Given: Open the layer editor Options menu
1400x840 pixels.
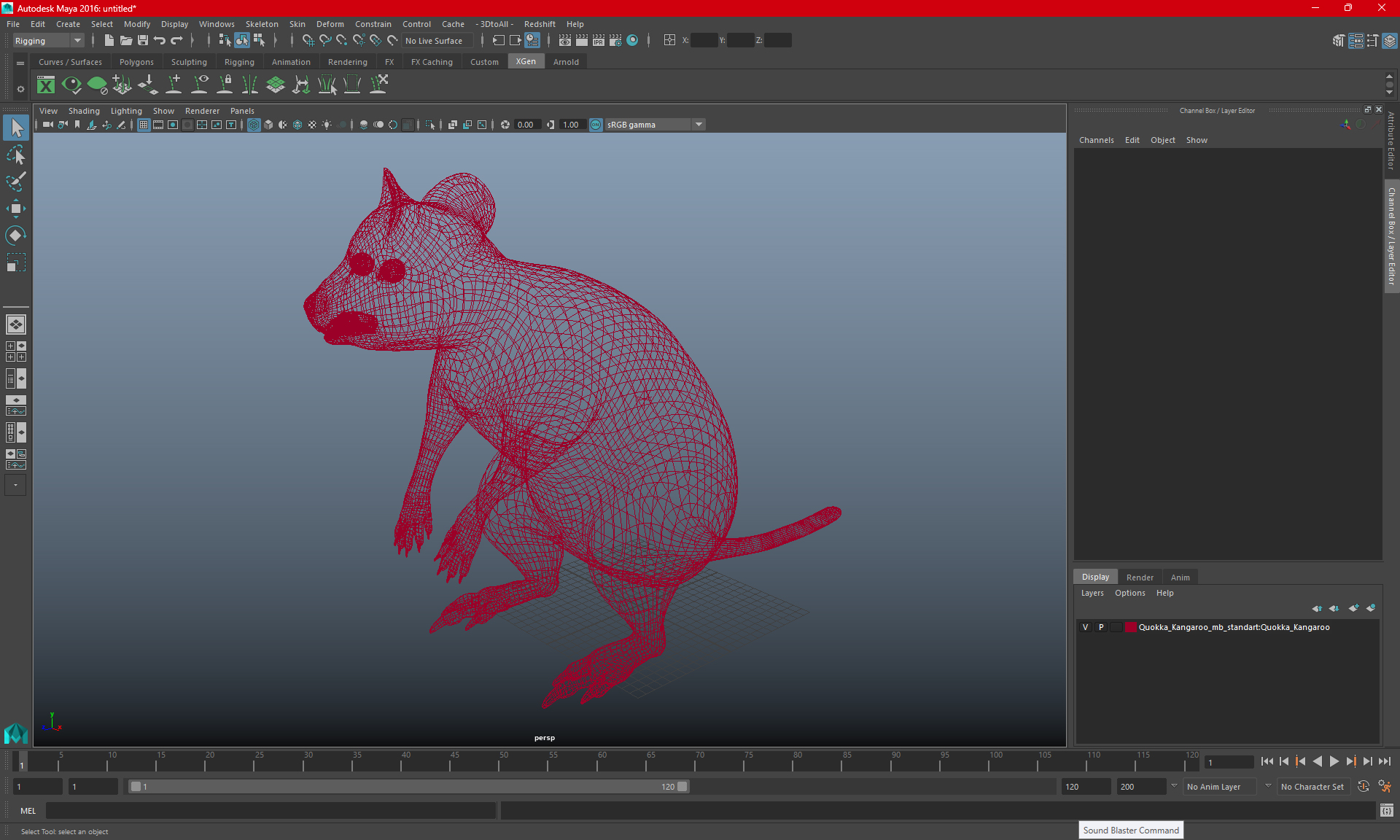Looking at the screenshot, I should pos(1129,593).
